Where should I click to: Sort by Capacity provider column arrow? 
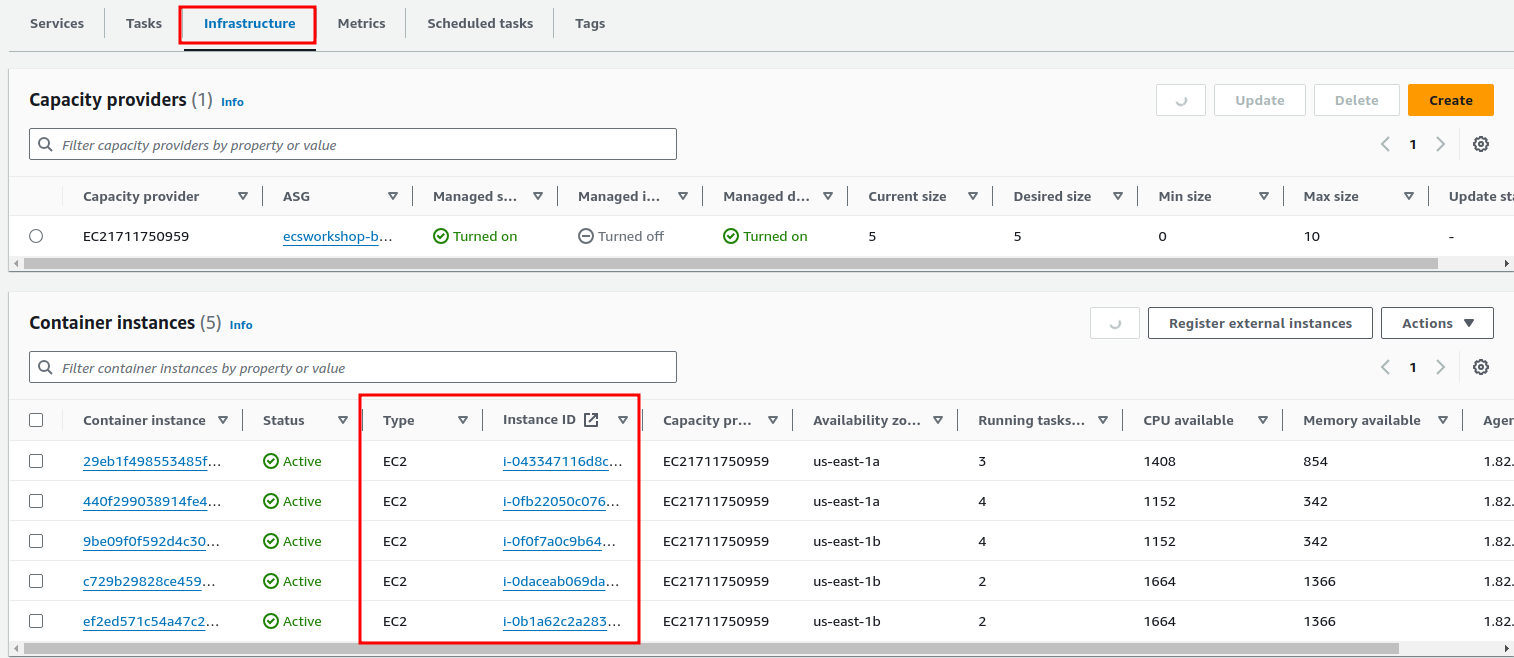[243, 197]
